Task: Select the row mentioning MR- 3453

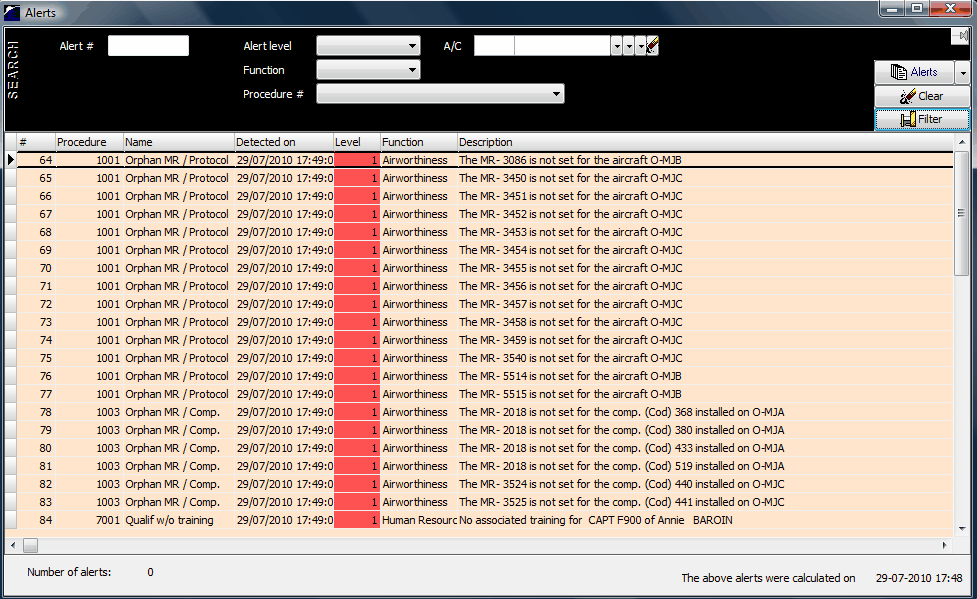Action: (x=485, y=232)
